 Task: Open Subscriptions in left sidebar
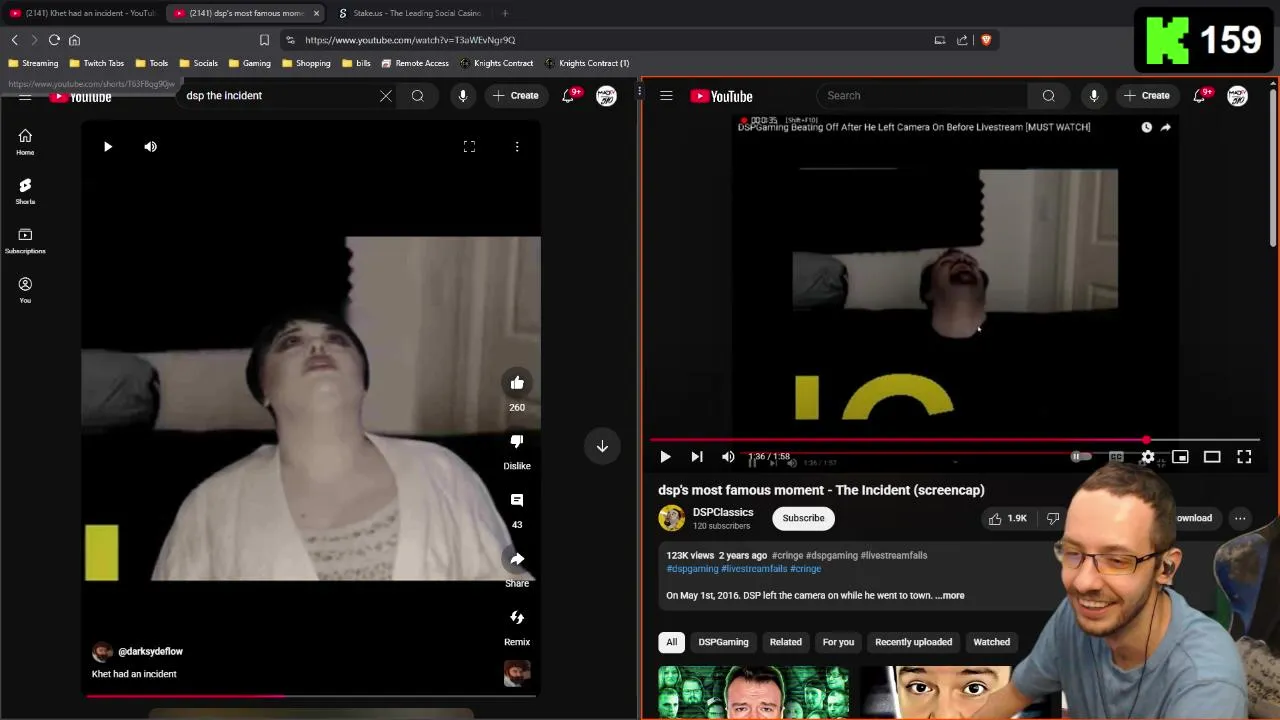(x=25, y=240)
